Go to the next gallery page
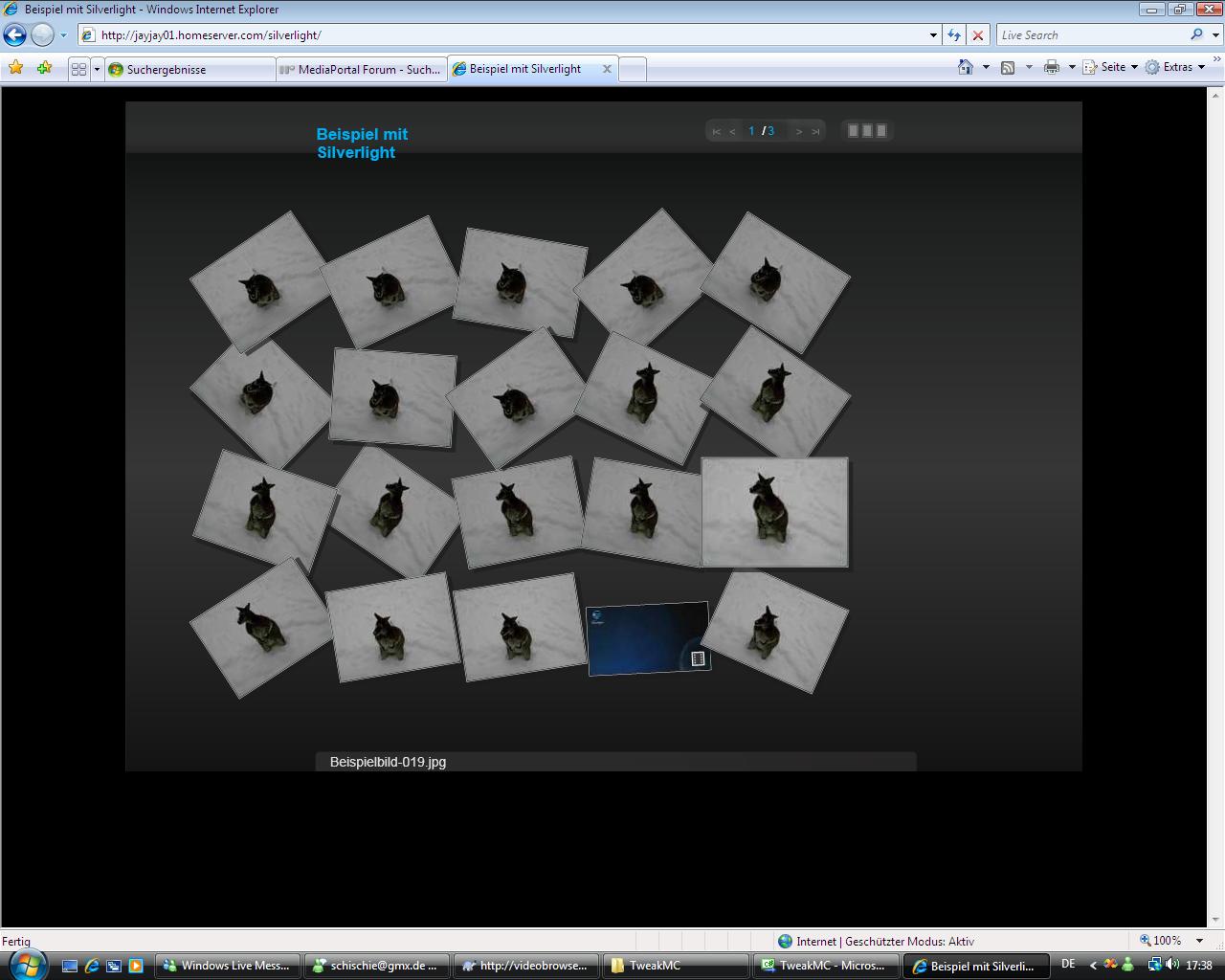The image size is (1225, 980). (799, 131)
